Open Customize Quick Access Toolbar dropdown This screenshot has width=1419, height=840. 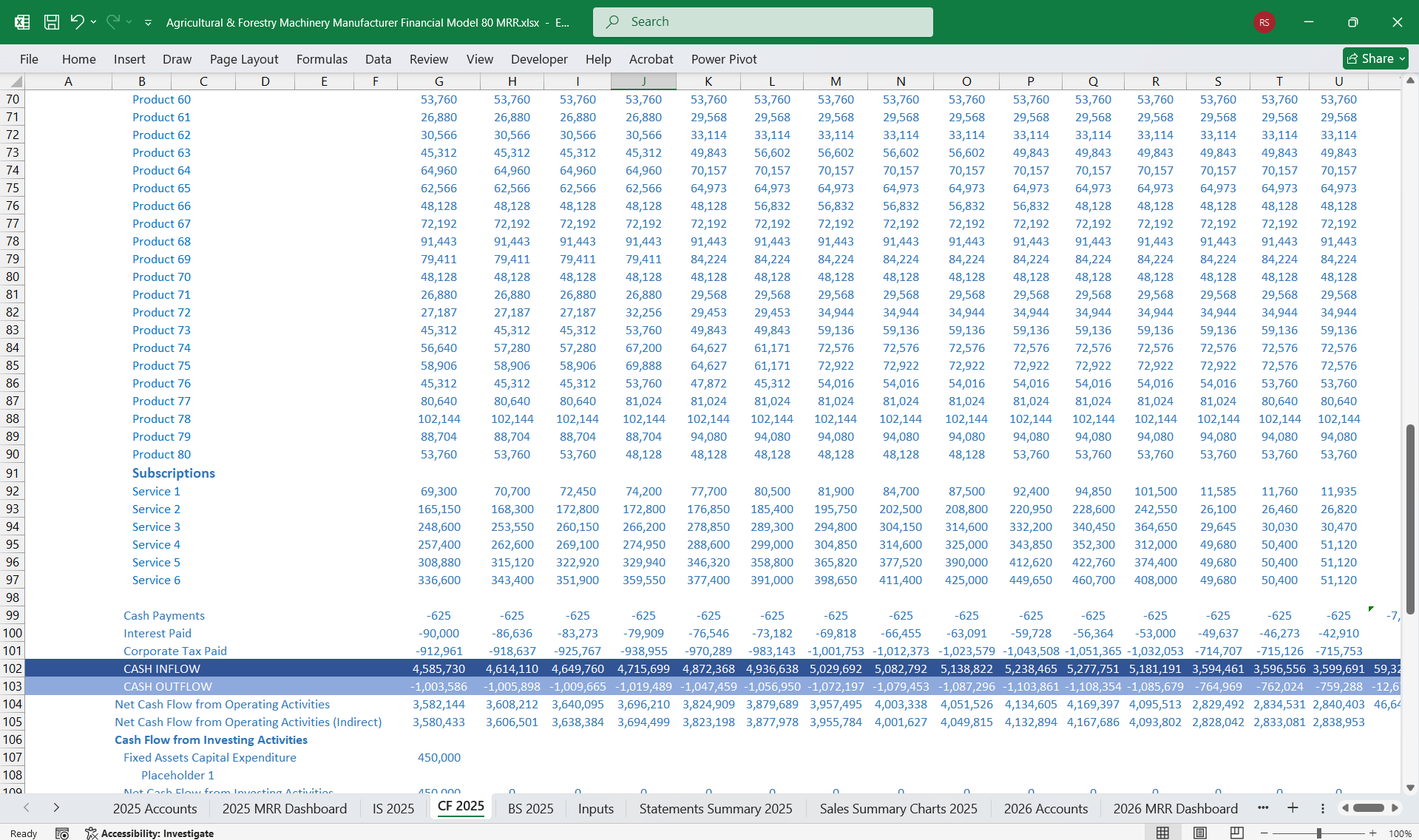coord(148,23)
